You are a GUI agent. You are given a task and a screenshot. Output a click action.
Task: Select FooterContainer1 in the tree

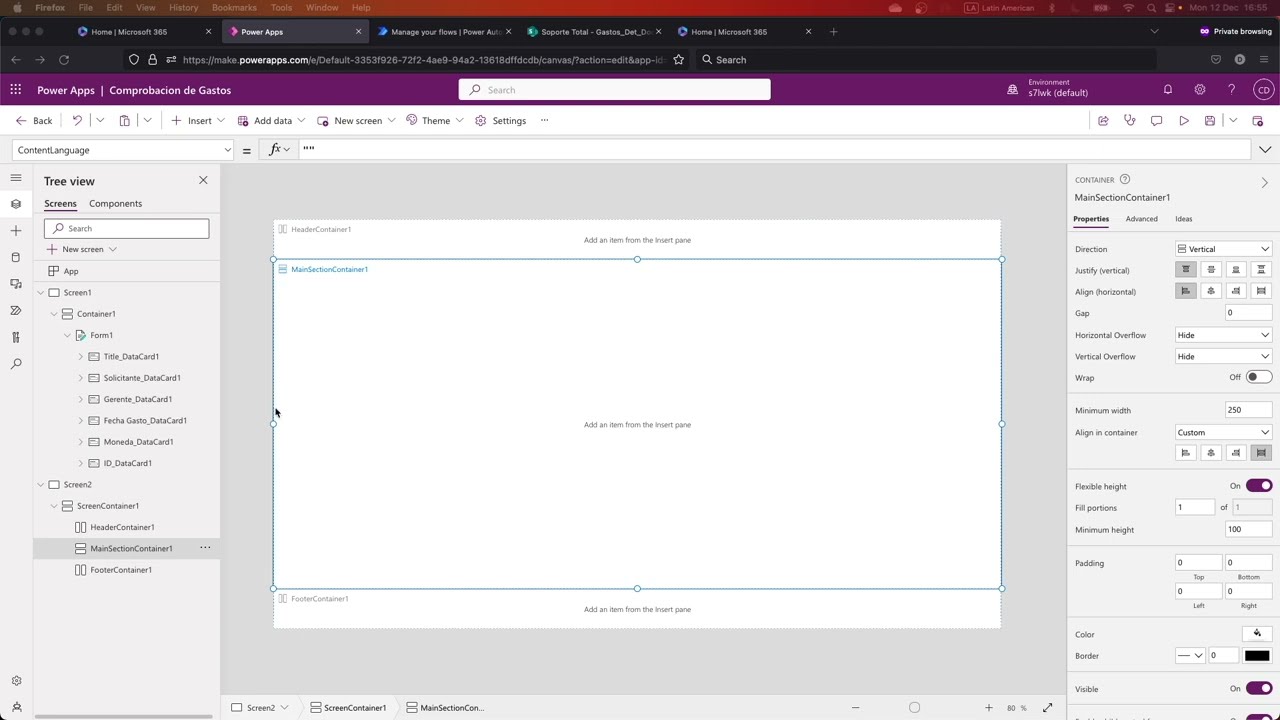click(x=121, y=570)
